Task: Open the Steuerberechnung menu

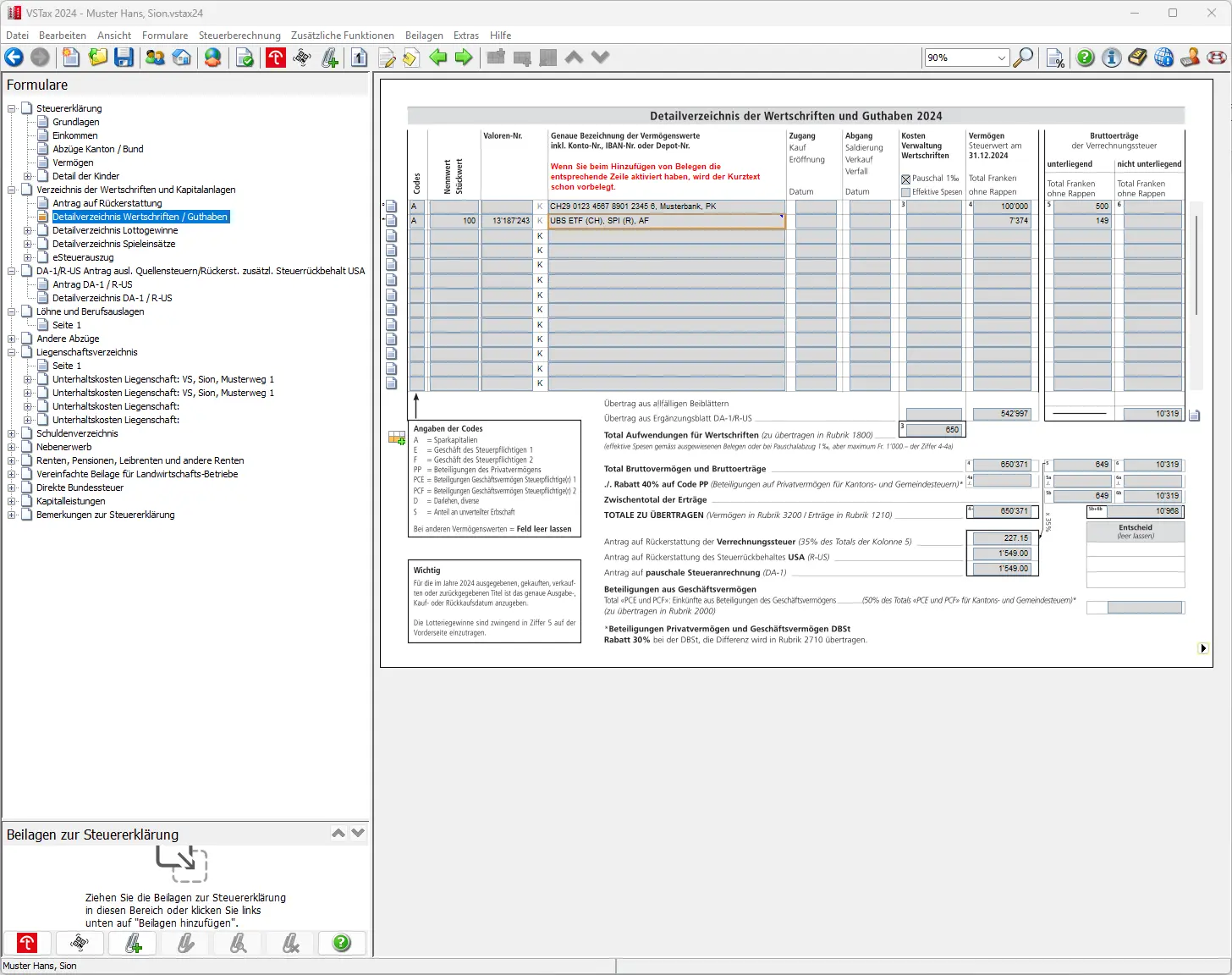Action: tap(239, 36)
